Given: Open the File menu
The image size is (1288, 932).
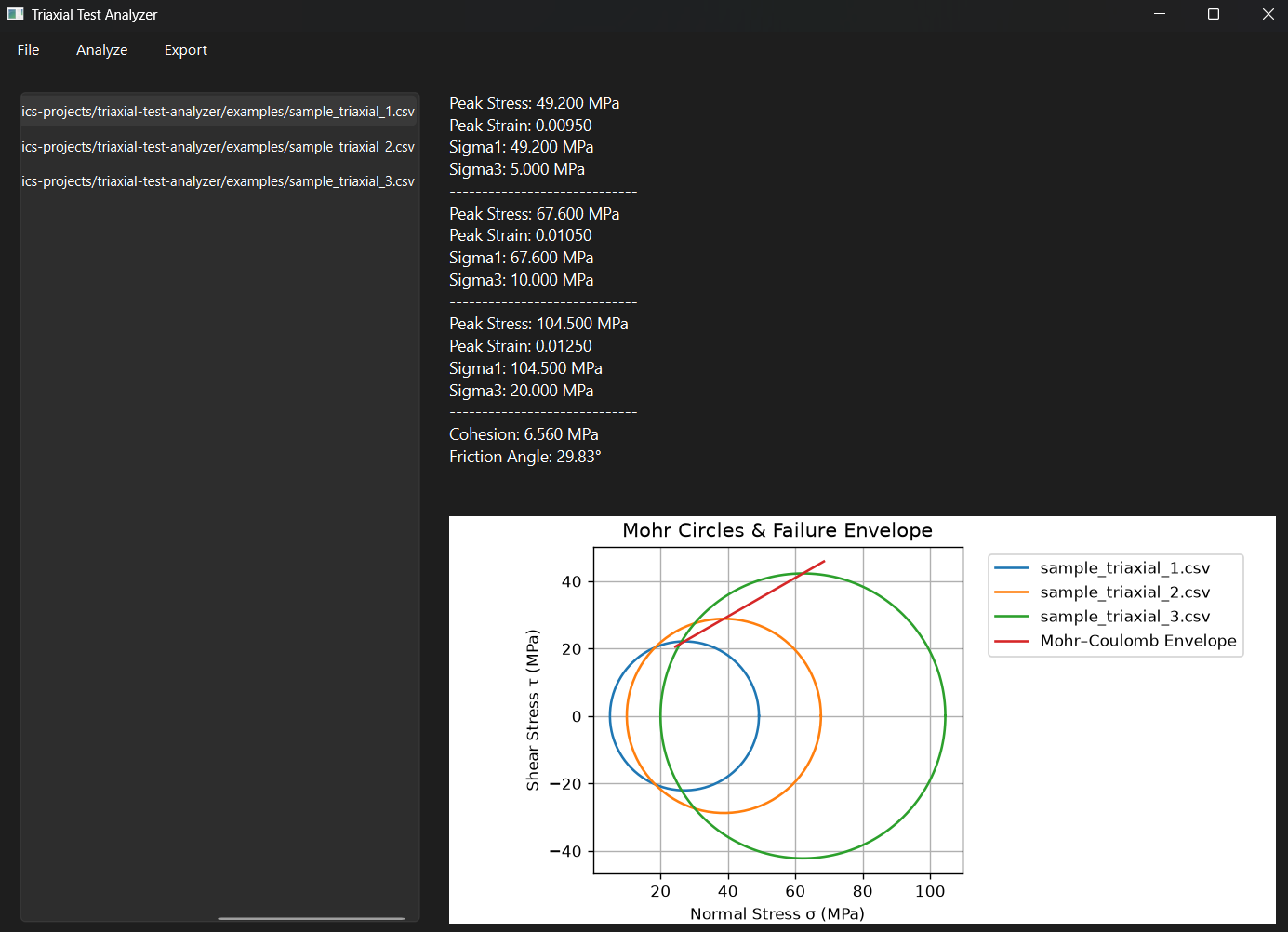Looking at the screenshot, I should click(28, 50).
